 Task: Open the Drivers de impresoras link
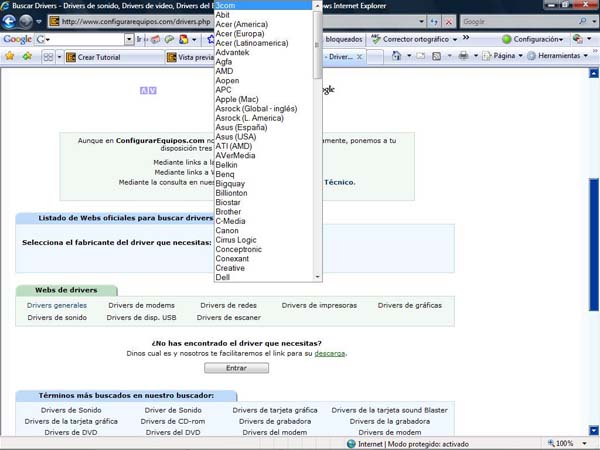tap(319, 305)
